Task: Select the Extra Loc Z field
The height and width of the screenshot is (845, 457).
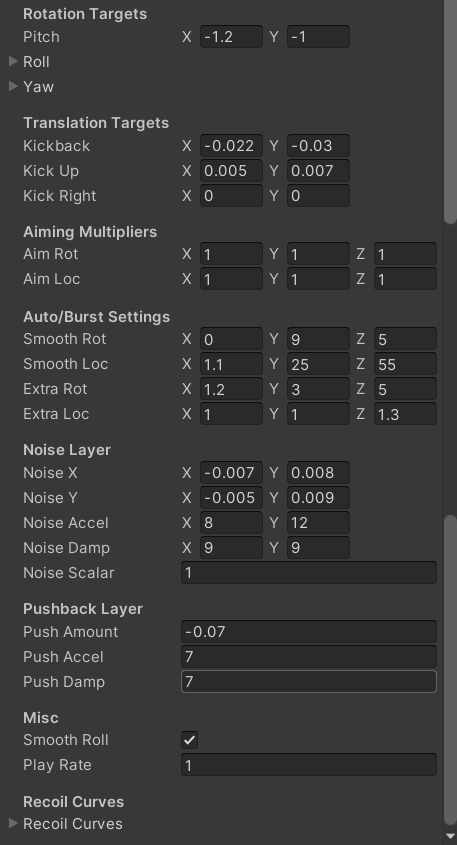Action: (x=405, y=414)
